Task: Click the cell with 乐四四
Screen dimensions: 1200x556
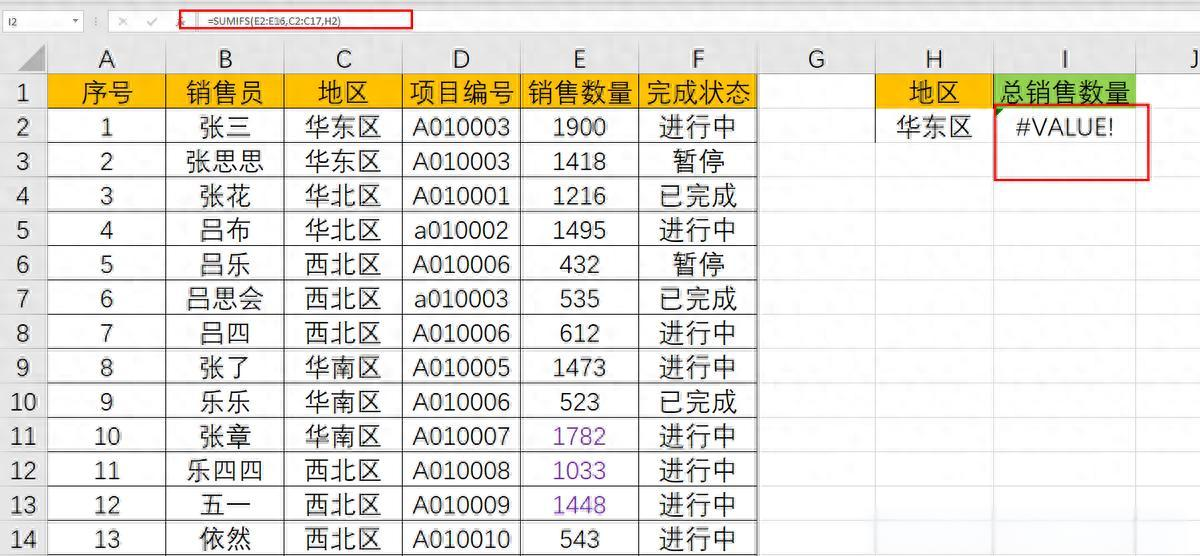Action: [225, 471]
